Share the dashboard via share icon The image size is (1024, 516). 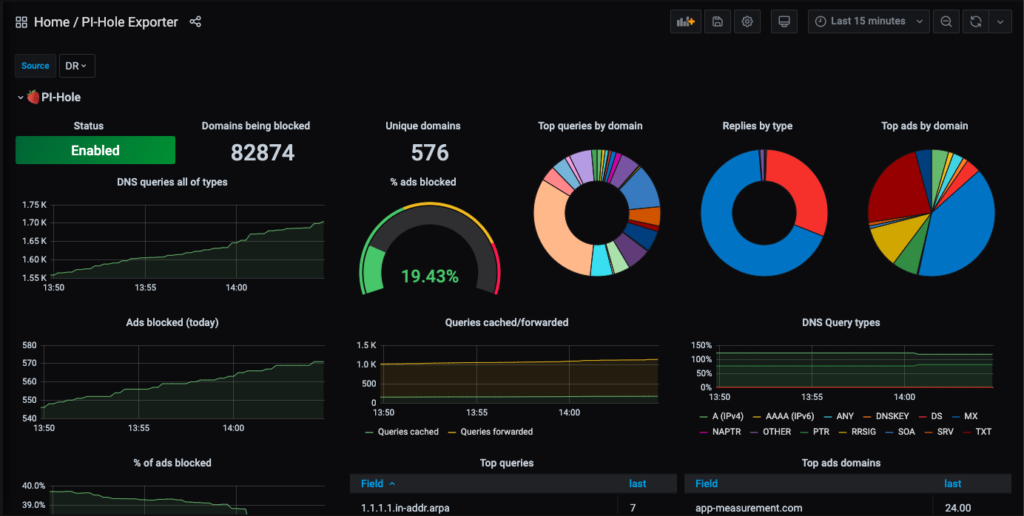[x=195, y=22]
